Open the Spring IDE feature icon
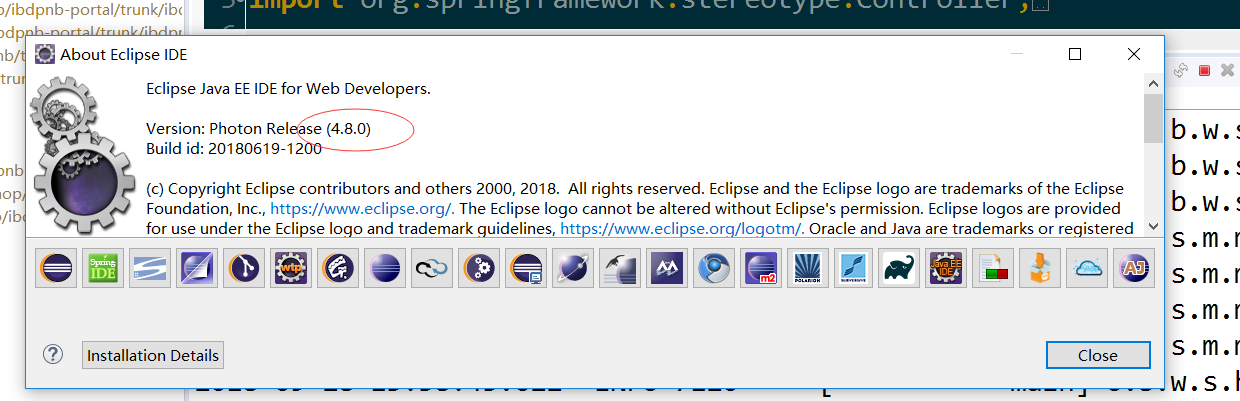1240x401 pixels. click(x=103, y=268)
